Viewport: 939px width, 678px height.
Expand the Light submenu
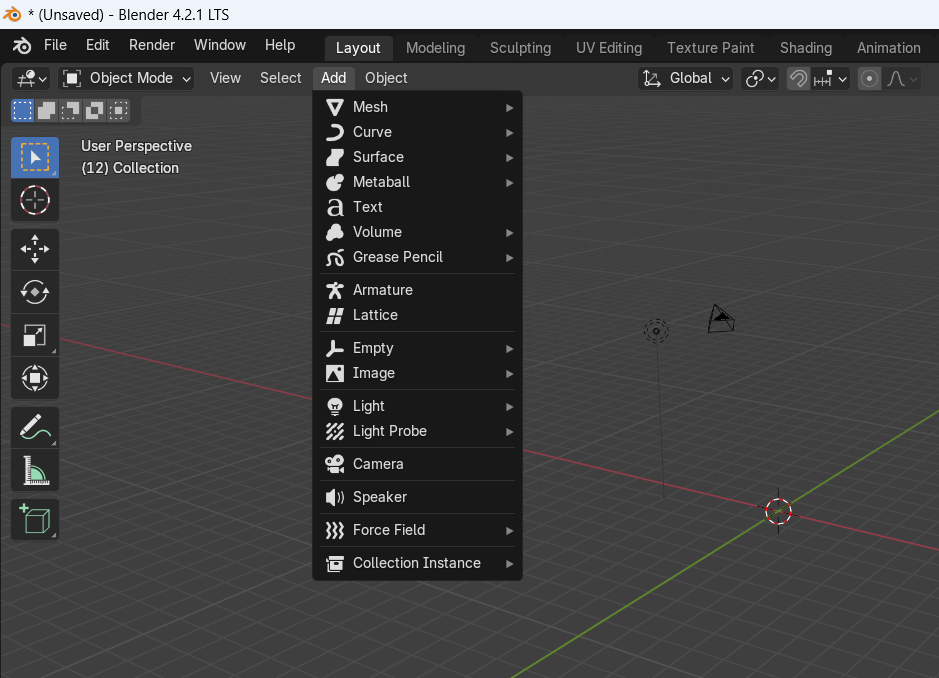point(417,407)
